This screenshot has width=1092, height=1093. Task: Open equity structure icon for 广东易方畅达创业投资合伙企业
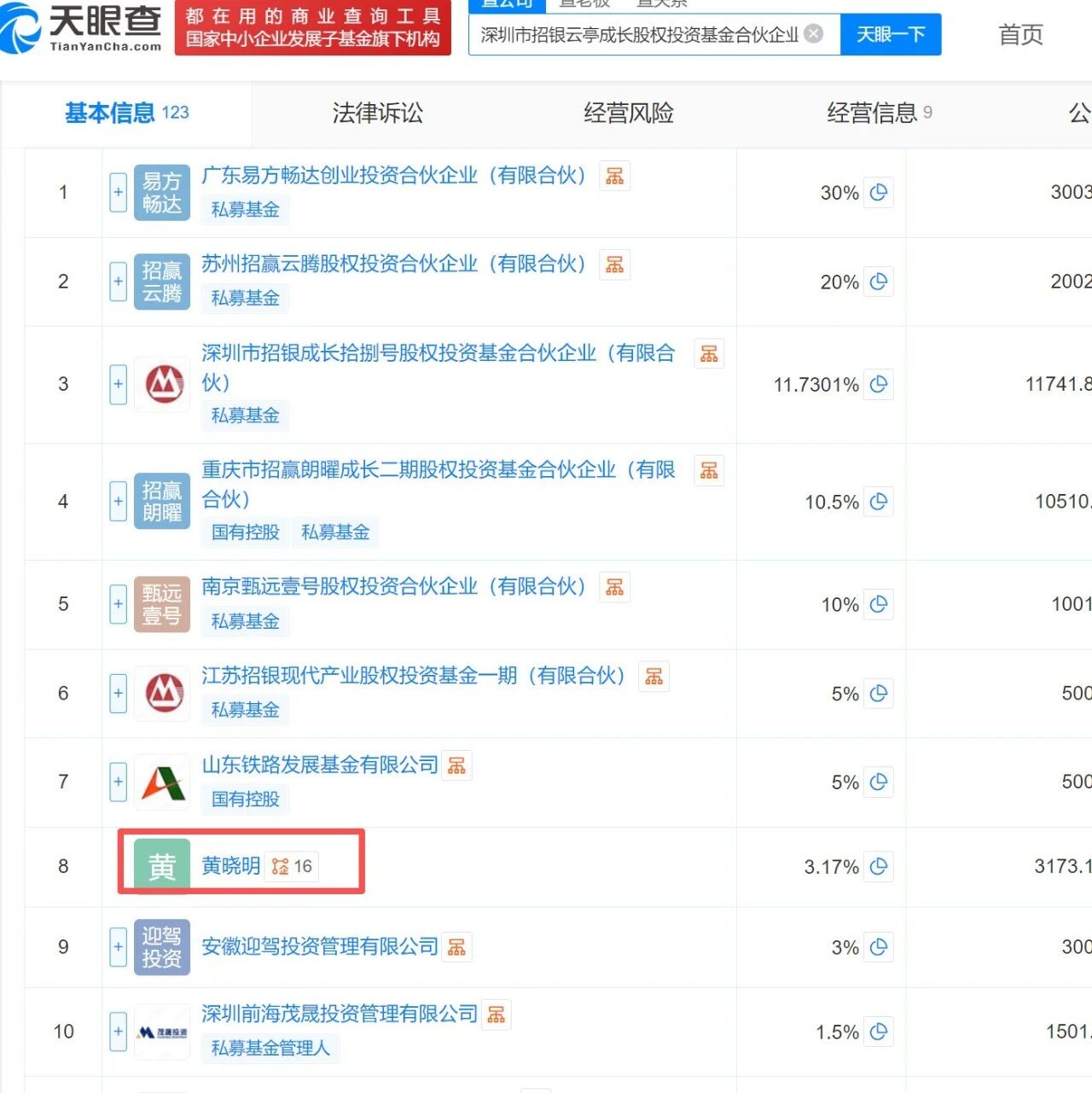[x=614, y=176]
